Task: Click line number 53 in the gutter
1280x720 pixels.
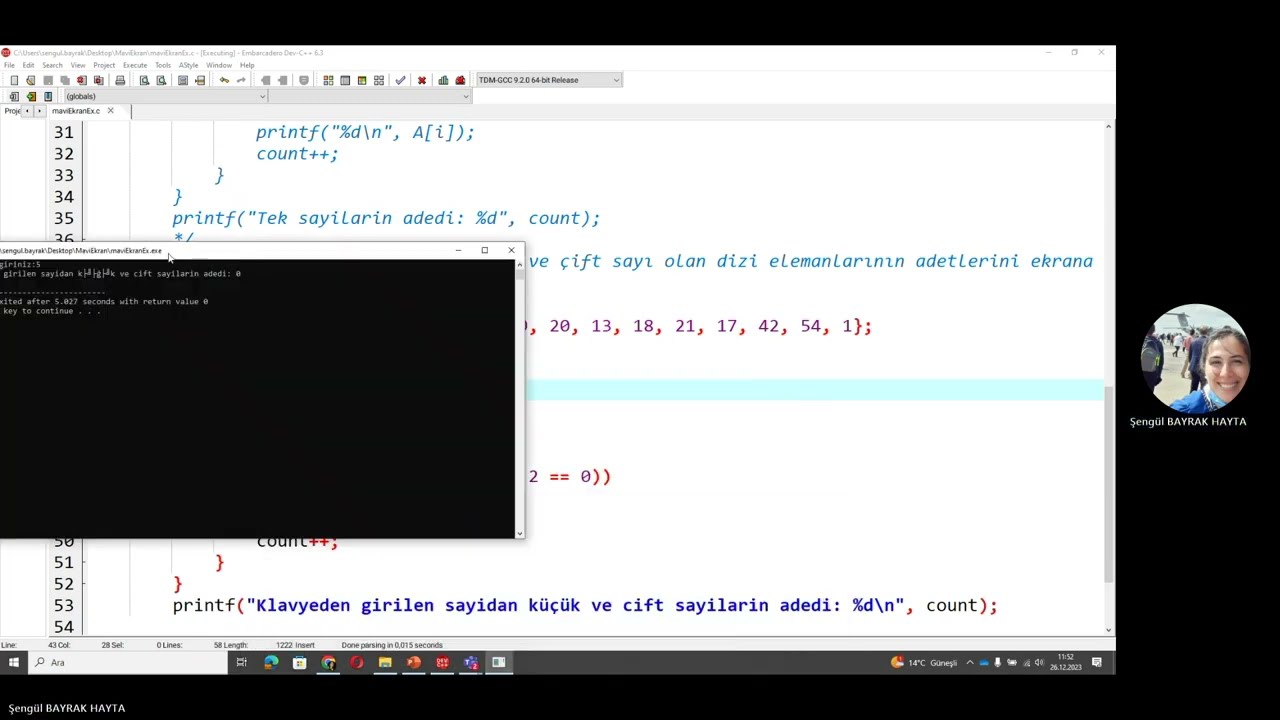Action: pos(64,605)
